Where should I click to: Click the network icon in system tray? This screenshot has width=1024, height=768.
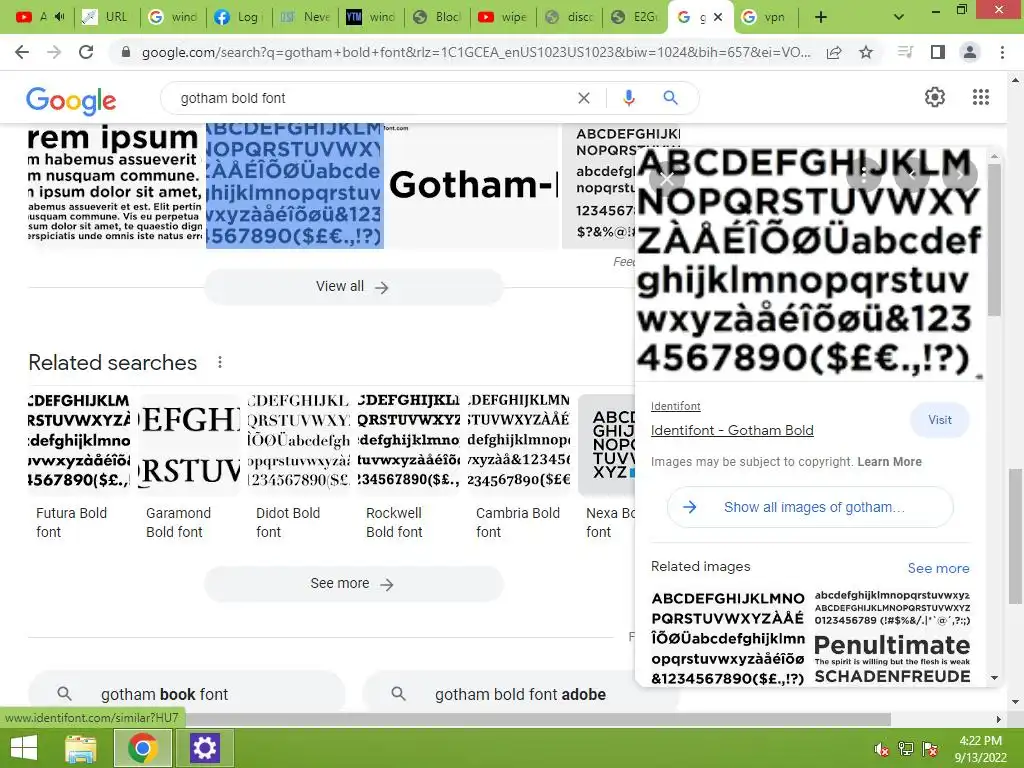905,748
